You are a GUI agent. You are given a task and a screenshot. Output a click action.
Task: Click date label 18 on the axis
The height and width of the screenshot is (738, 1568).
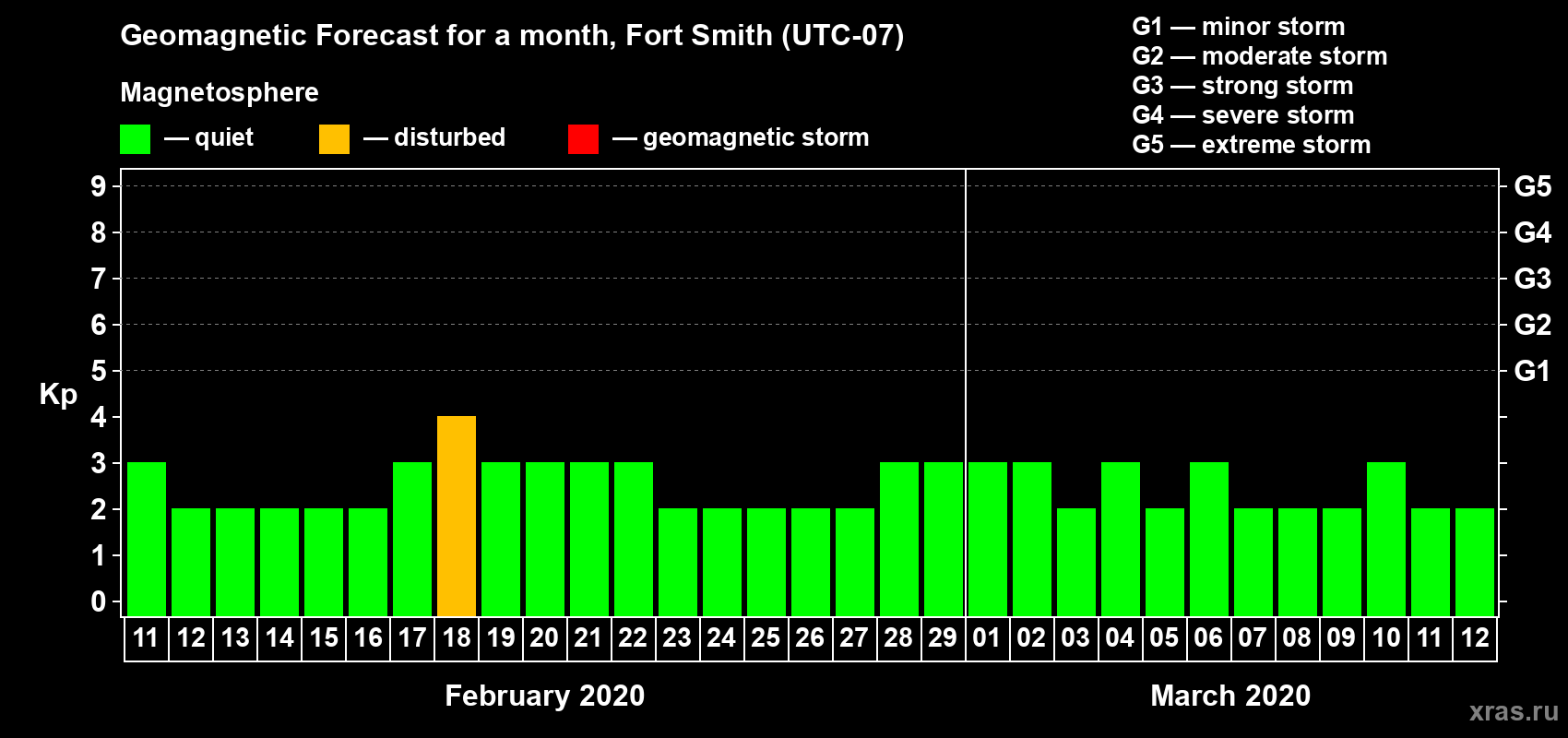[x=457, y=638]
